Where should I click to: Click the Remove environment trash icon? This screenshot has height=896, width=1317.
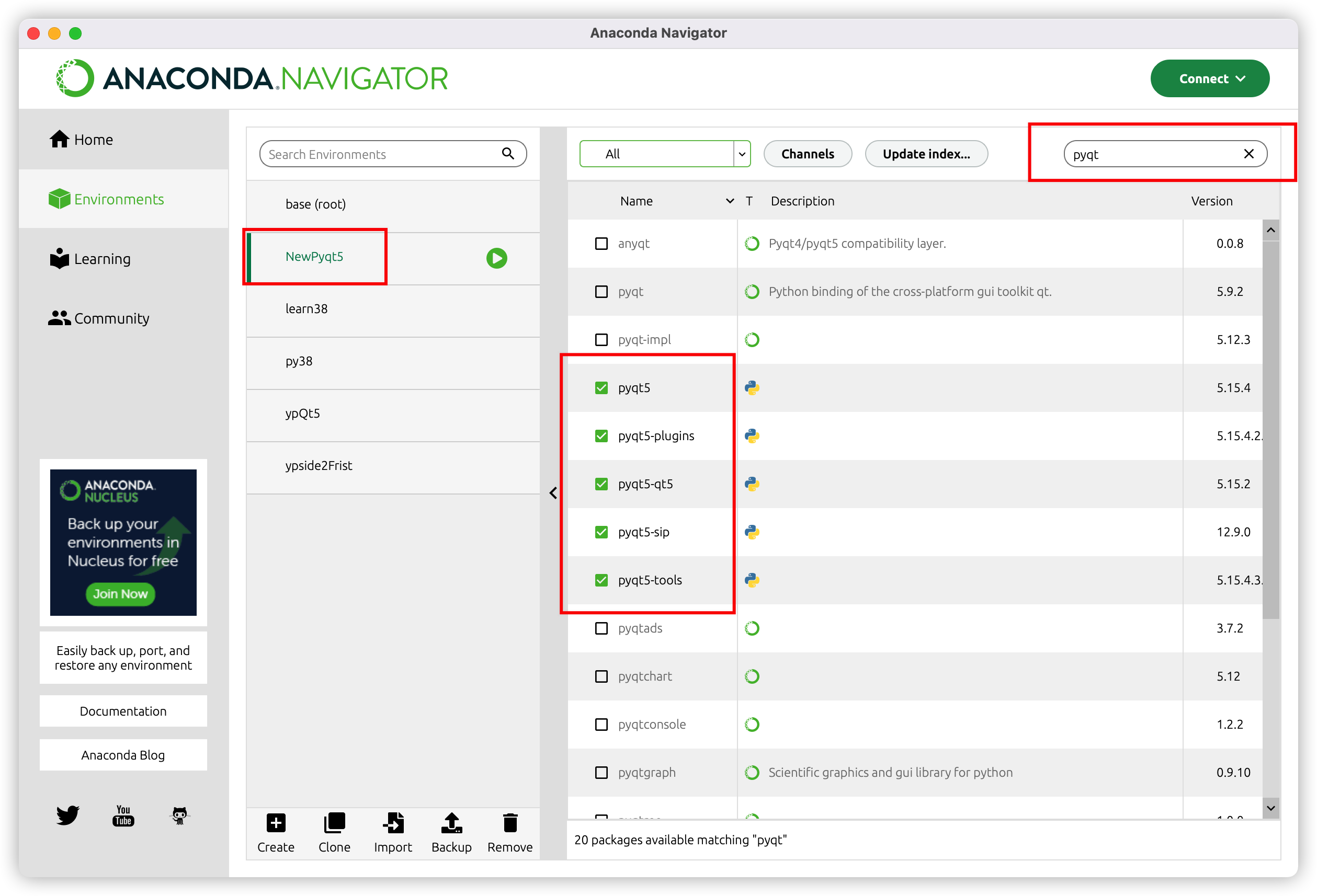pyautogui.click(x=510, y=822)
